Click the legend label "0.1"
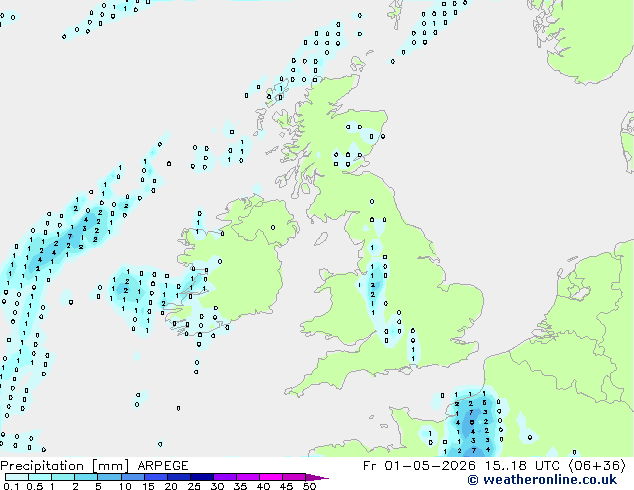The image size is (634, 490). [11, 486]
